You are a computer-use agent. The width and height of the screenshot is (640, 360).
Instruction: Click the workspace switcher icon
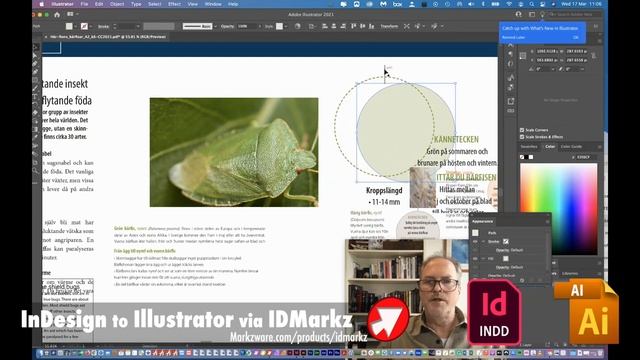532,14
